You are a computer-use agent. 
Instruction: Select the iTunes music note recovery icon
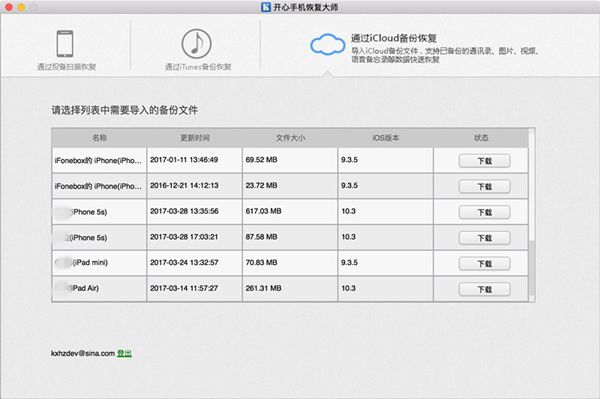click(x=196, y=43)
